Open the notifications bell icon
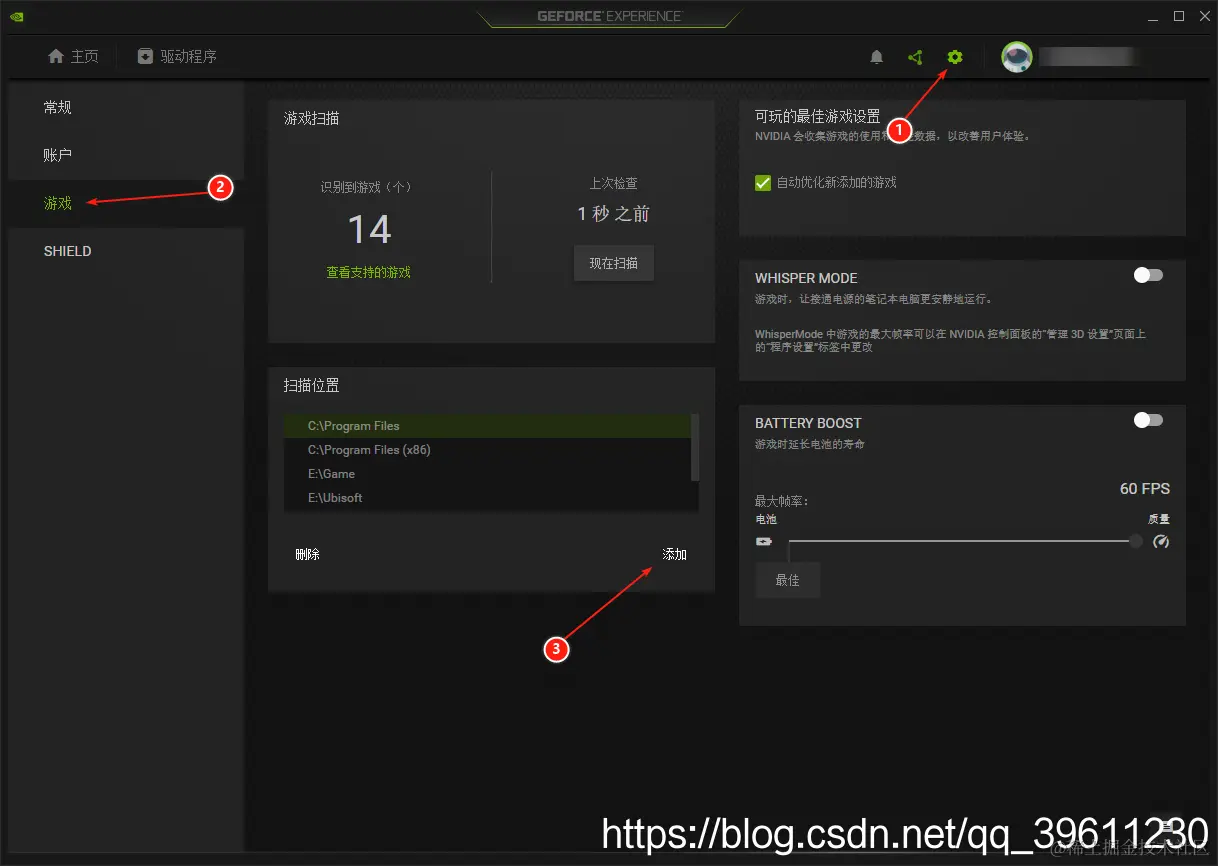 pos(877,57)
